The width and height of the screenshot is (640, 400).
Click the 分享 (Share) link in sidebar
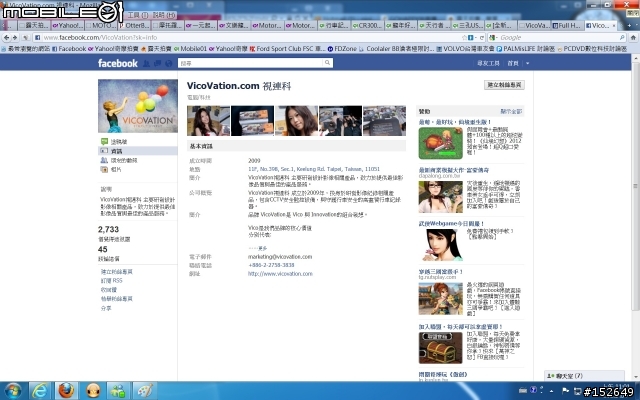(x=106, y=309)
